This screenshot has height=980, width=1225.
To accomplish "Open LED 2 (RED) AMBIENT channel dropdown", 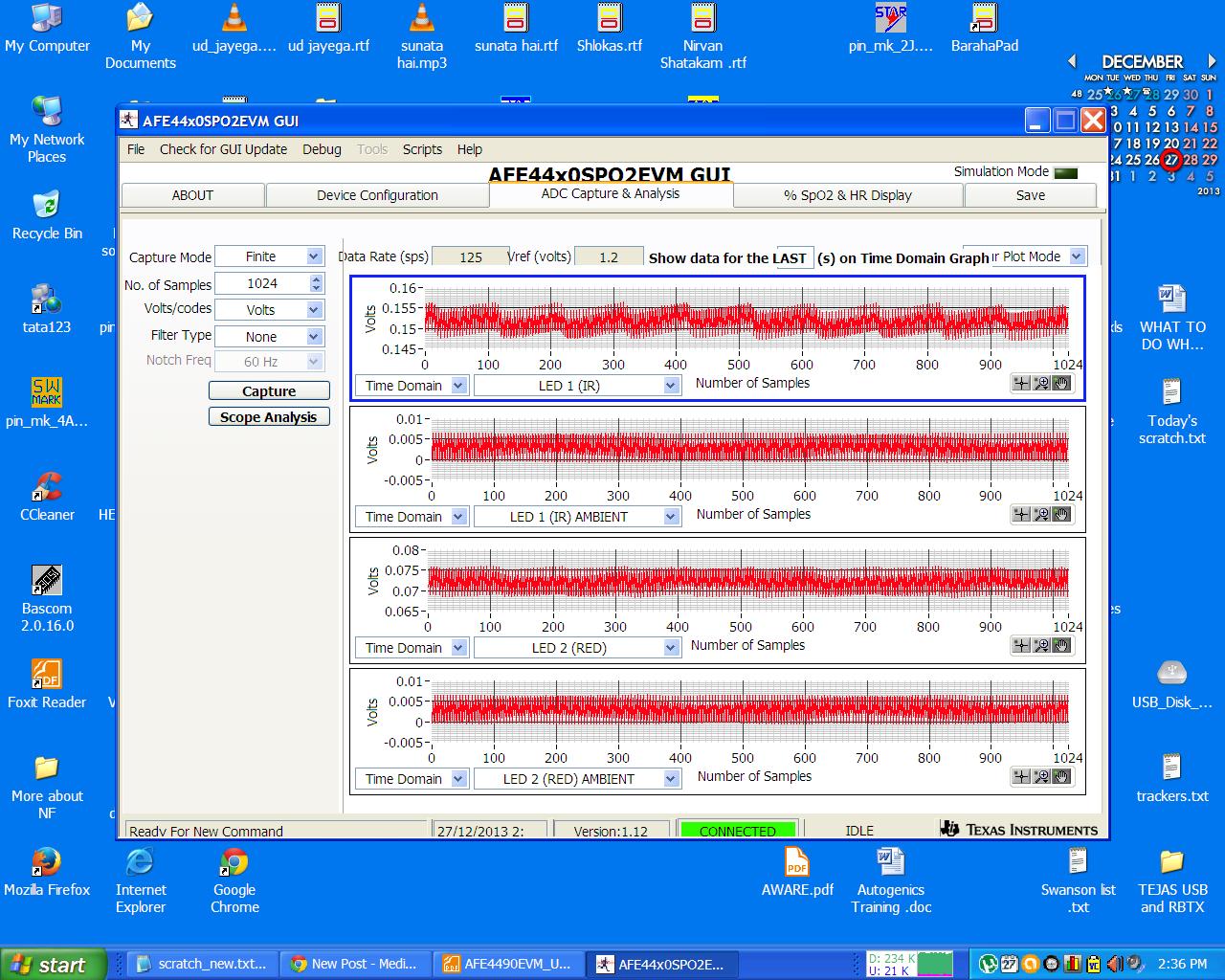I will (x=577, y=778).
